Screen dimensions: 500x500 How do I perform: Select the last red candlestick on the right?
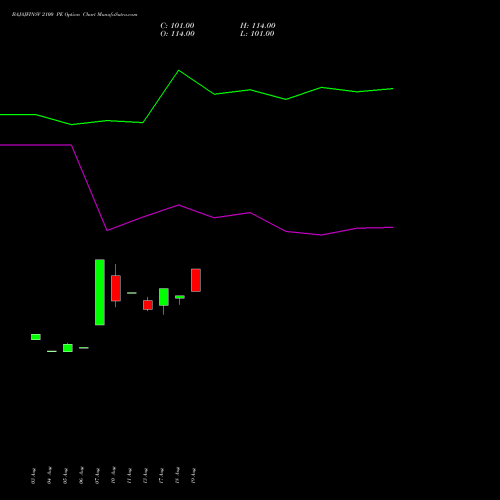196,280
